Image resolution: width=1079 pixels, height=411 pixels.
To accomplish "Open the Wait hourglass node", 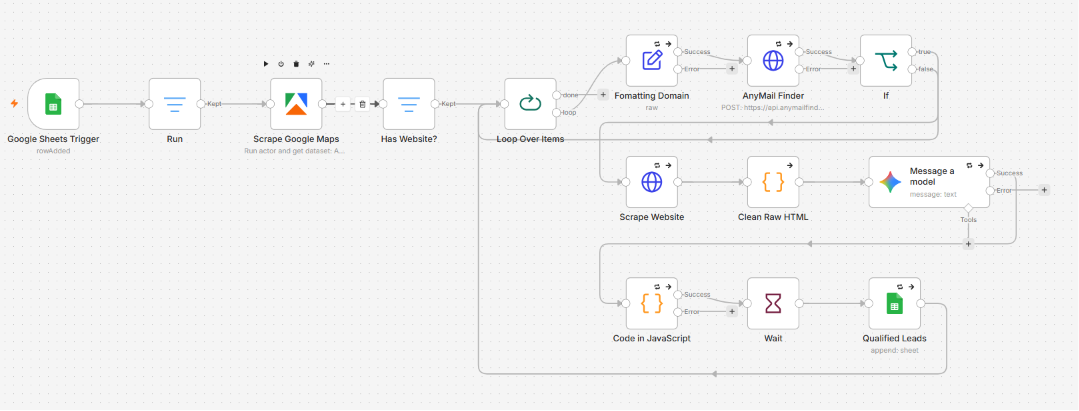I will [773, 303].
